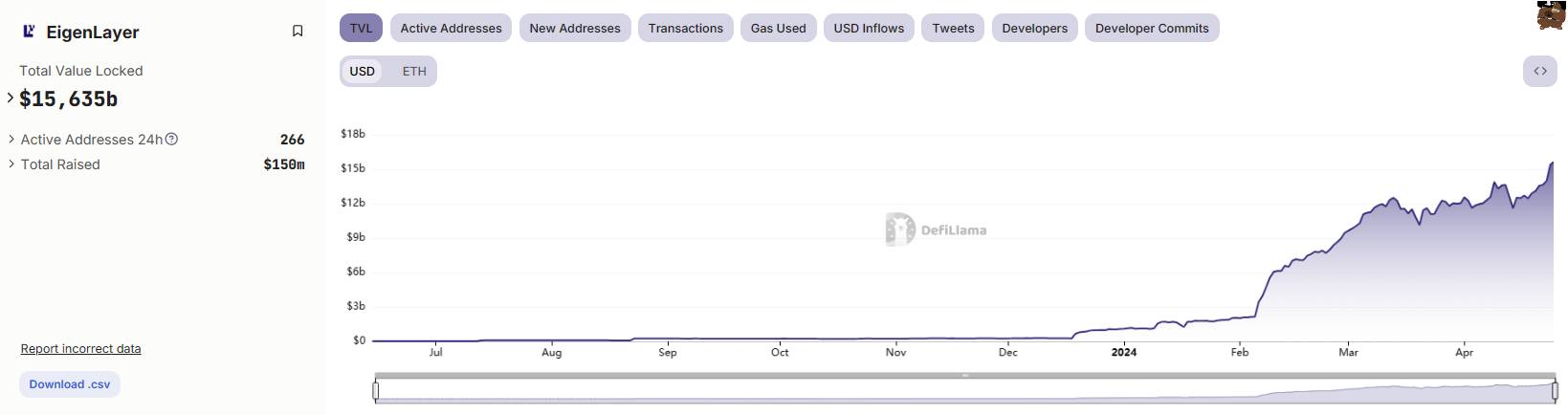Show the Developer Commits chart
This screenshot has height=415, width=1568.
(1151, 28)
